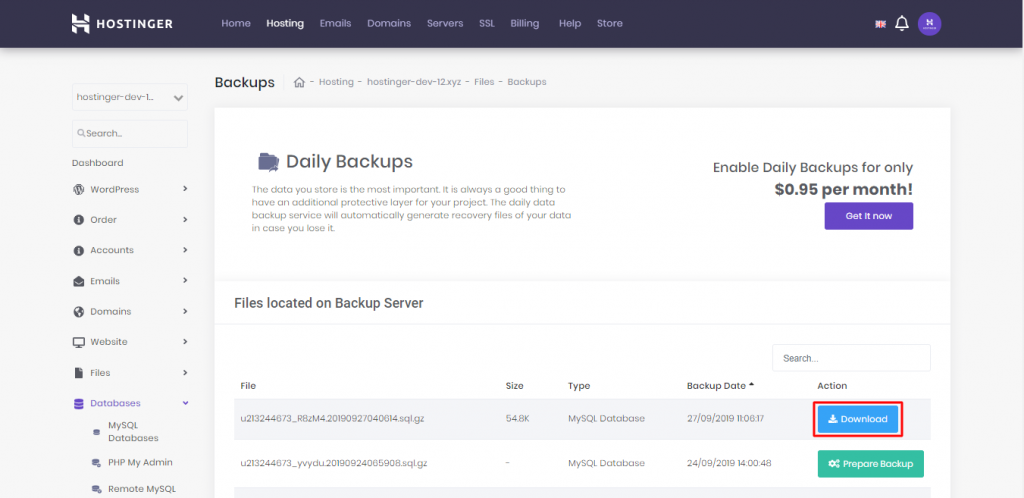Click the Hostinger logo
Screen dimensions: 1024x498
click(x=122, y=23)
